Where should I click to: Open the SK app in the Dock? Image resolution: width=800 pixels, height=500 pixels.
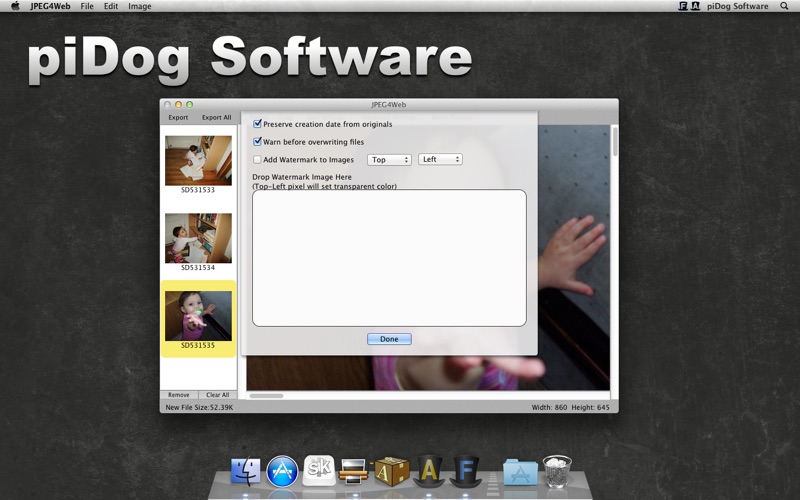pos(319,470)
